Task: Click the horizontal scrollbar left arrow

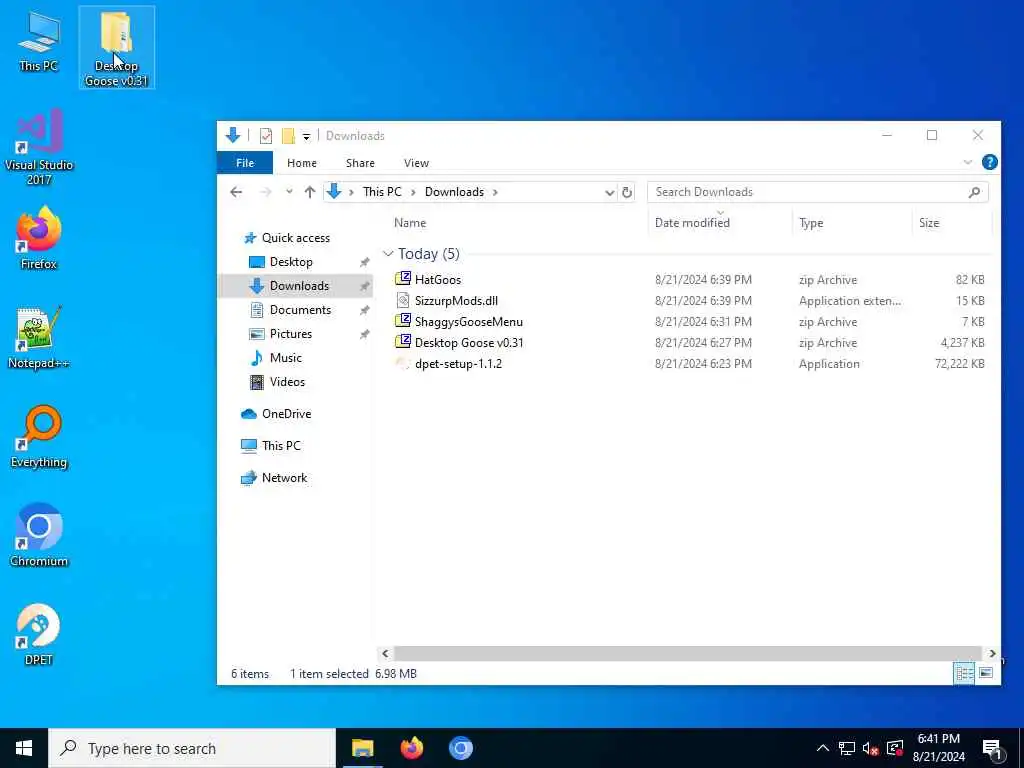Action: (x=385, y=653)
